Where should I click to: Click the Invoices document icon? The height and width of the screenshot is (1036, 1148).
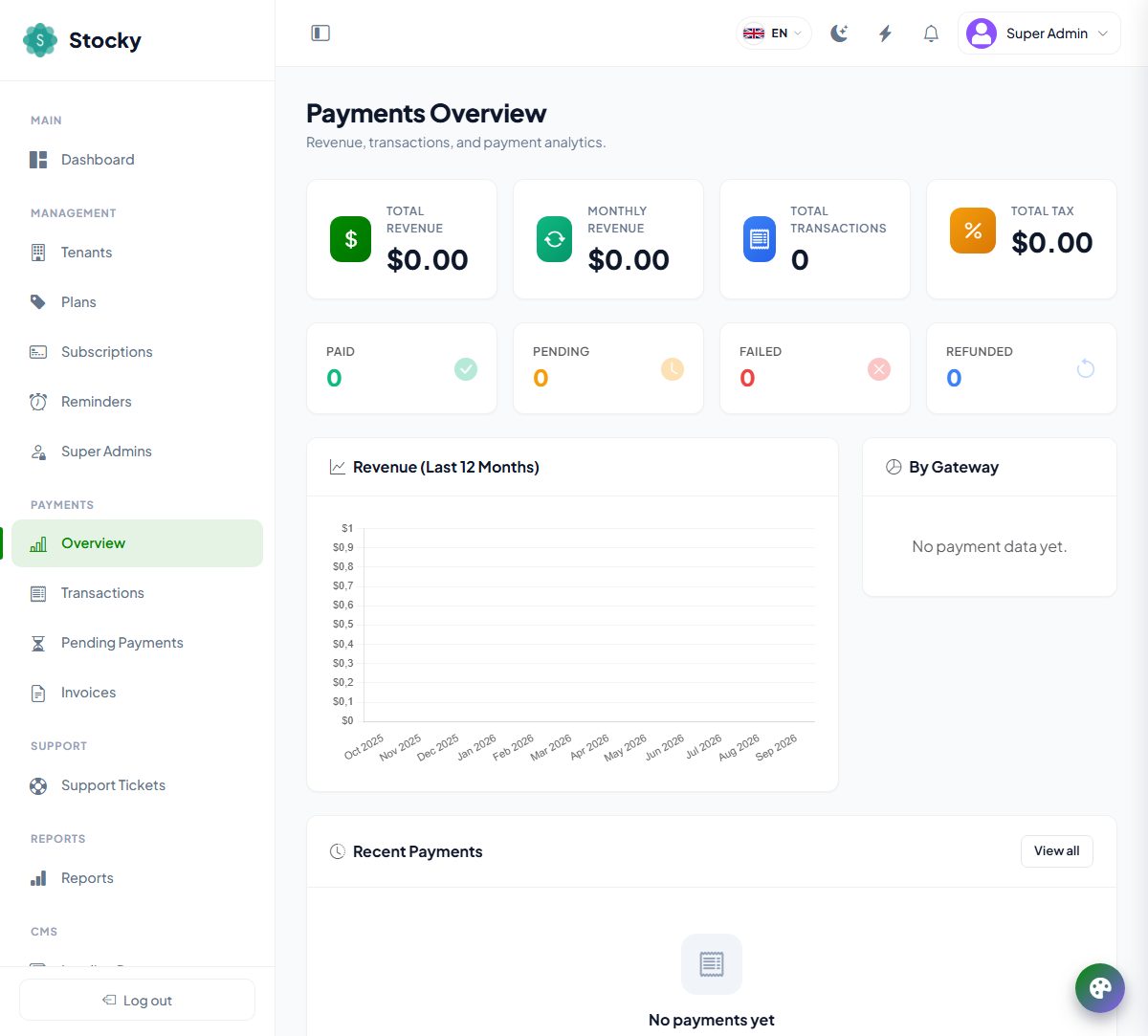(38, 693)
